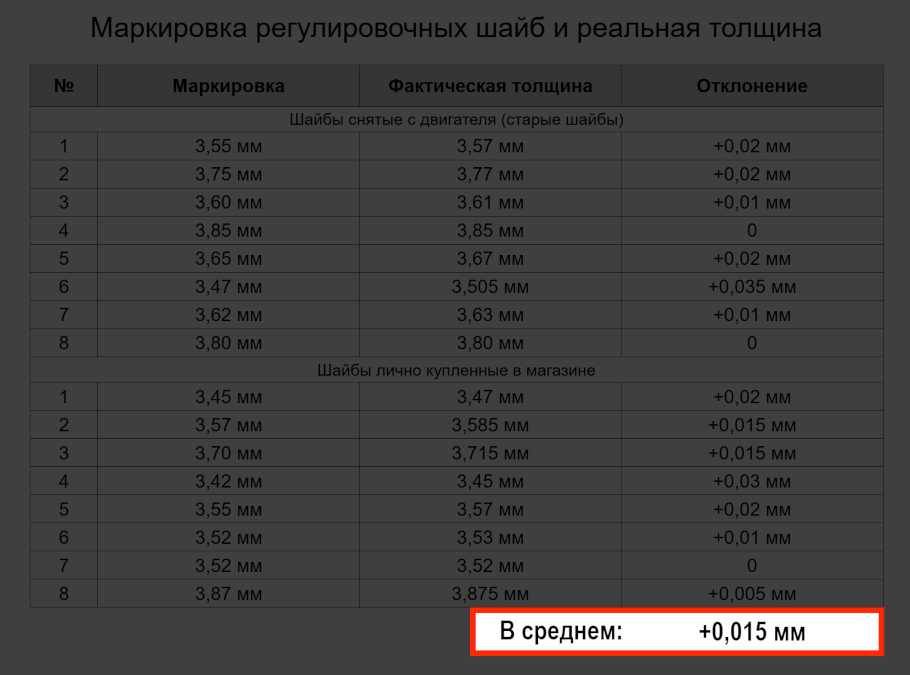Click the +0,03 мм deviation cell

click(752, 481)
